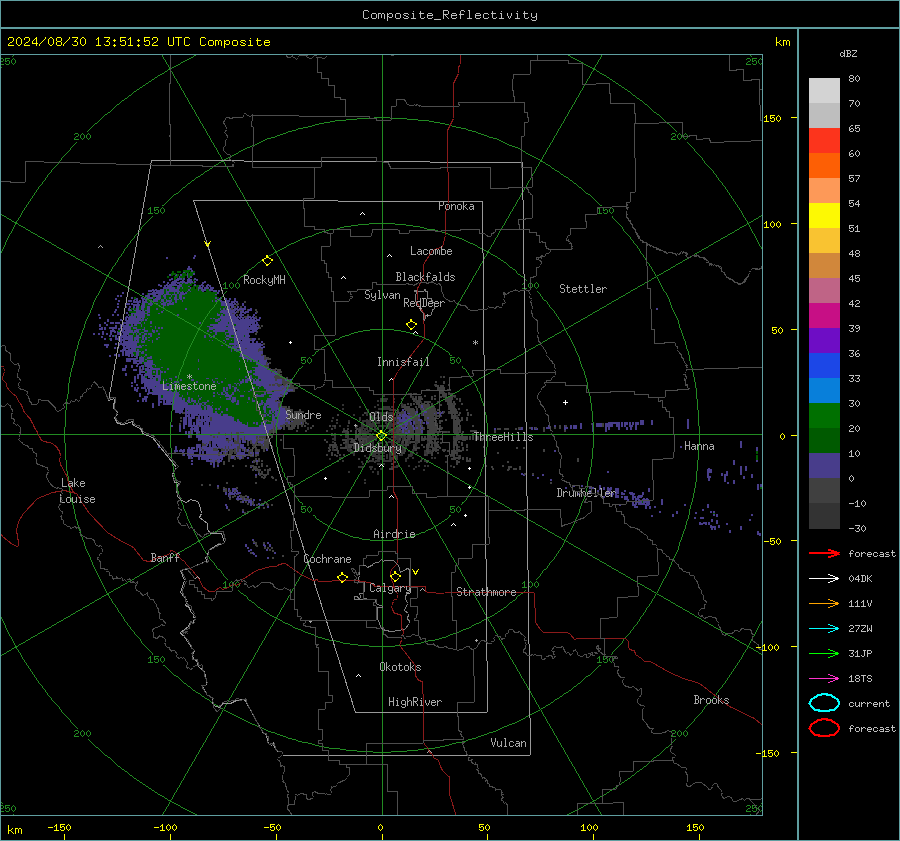Click the green 31JP arrow icon
Viewport: 900px width, 841px height.
824,653
